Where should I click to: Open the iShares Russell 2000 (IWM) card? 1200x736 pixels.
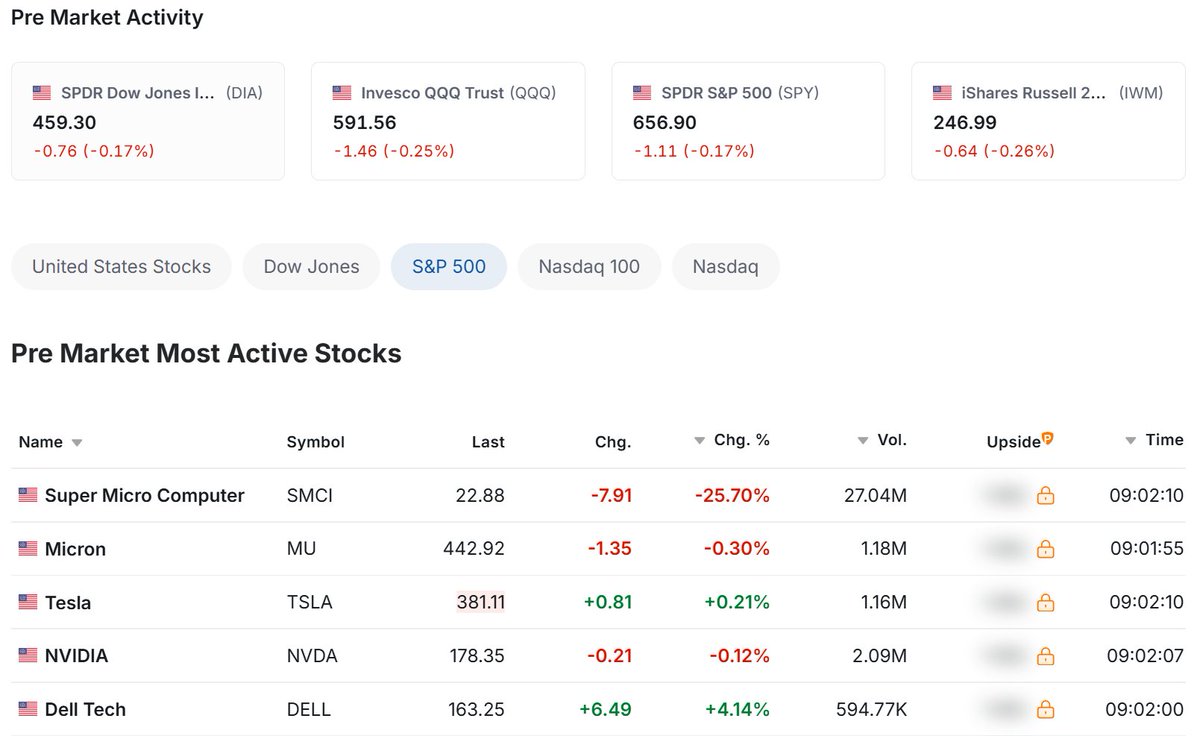coord(1048,121)
